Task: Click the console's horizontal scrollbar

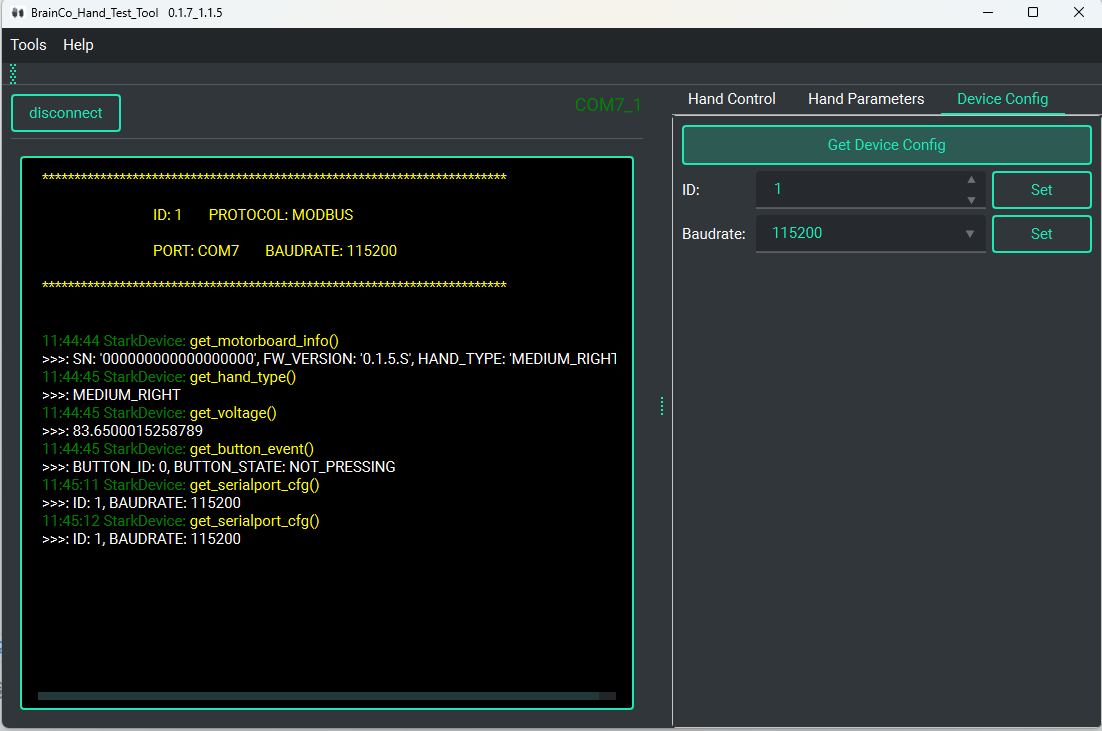Action: (318, 696)
